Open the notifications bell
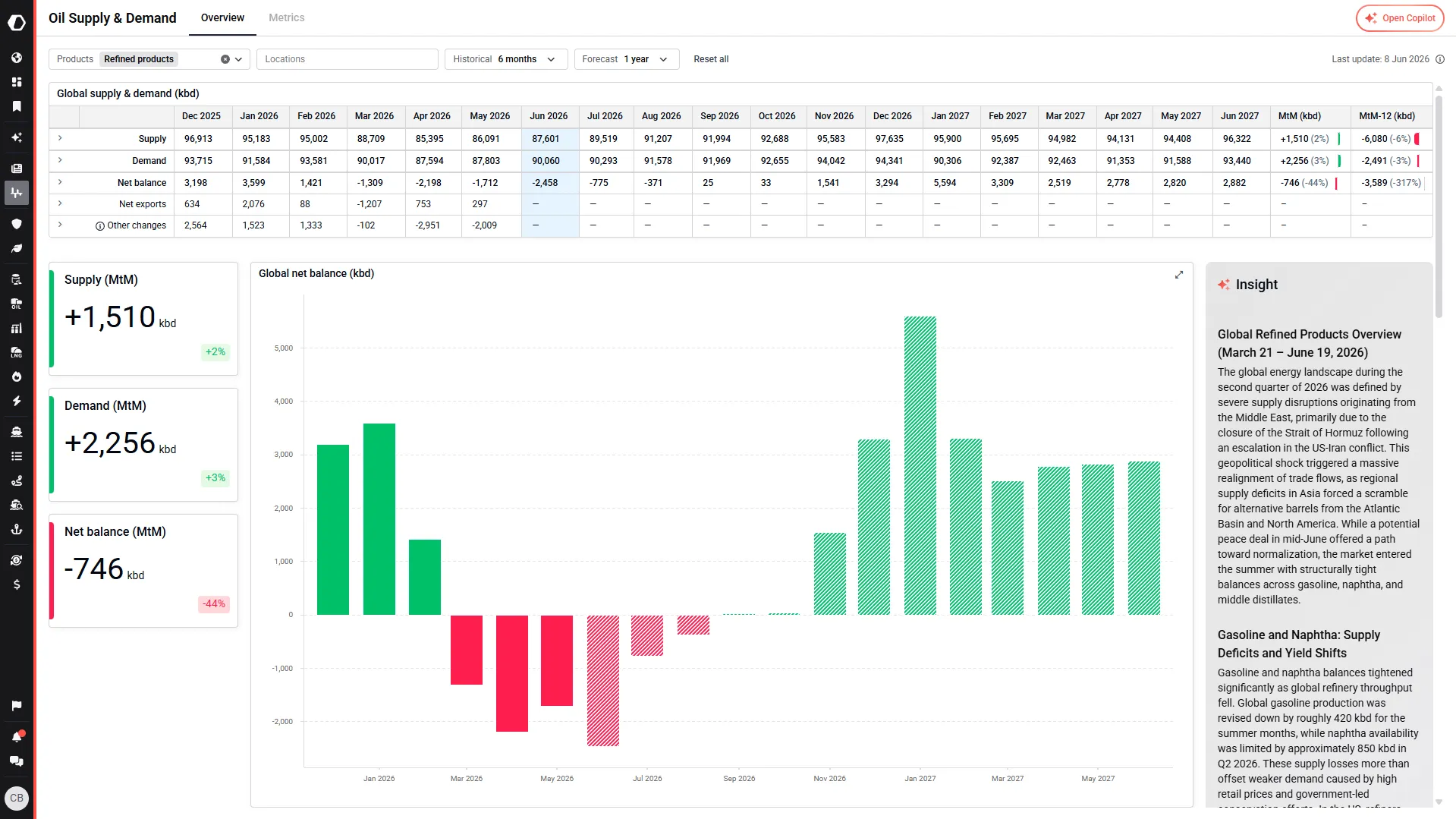This screenshot has height=819, width=1456. point(17,736)
